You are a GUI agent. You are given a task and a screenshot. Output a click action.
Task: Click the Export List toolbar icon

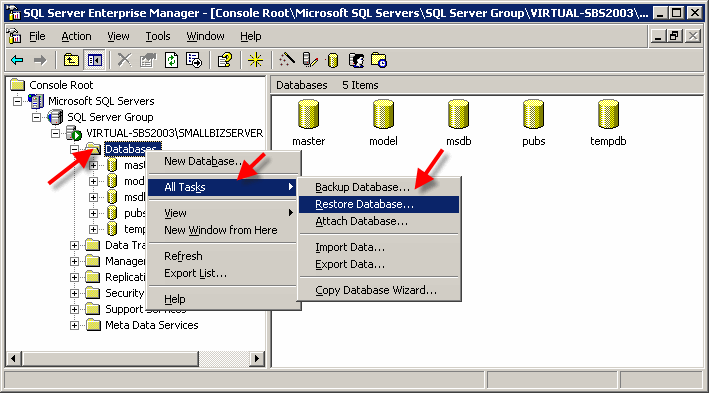pos(194,60)
